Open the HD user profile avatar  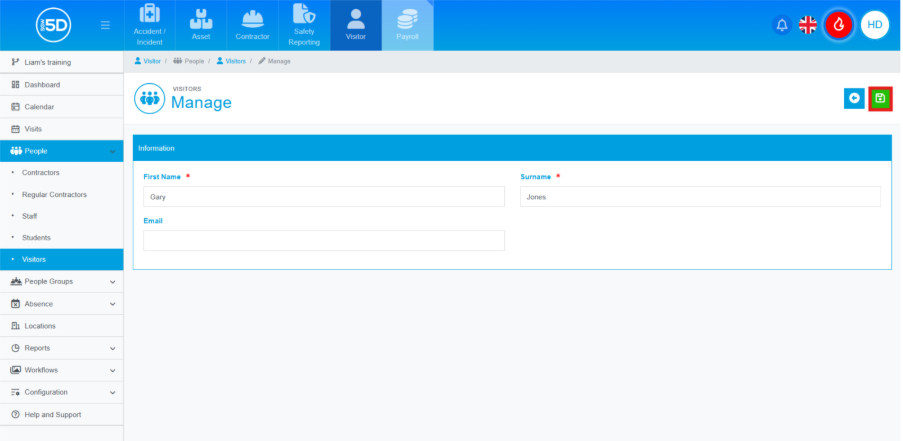(874, 25)
